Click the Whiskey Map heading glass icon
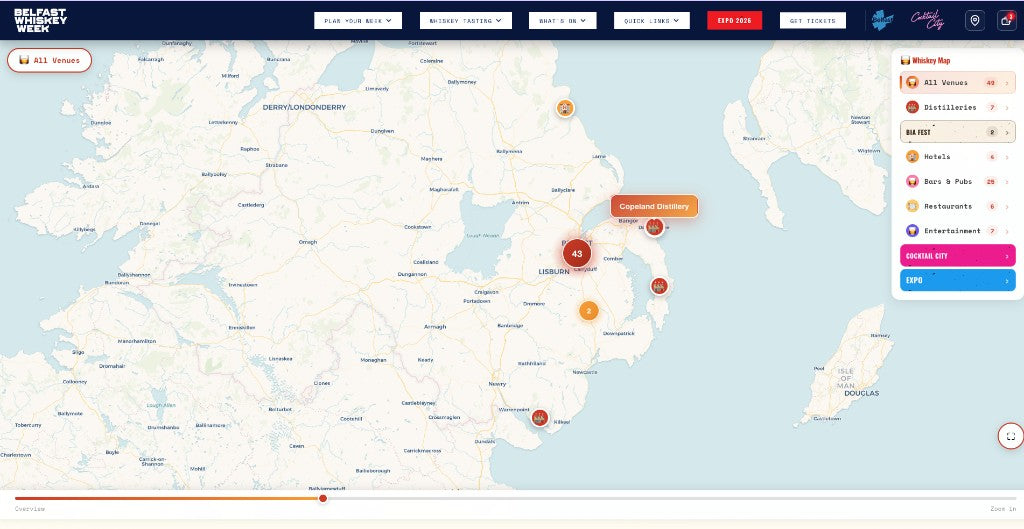 tap(905, 60)
